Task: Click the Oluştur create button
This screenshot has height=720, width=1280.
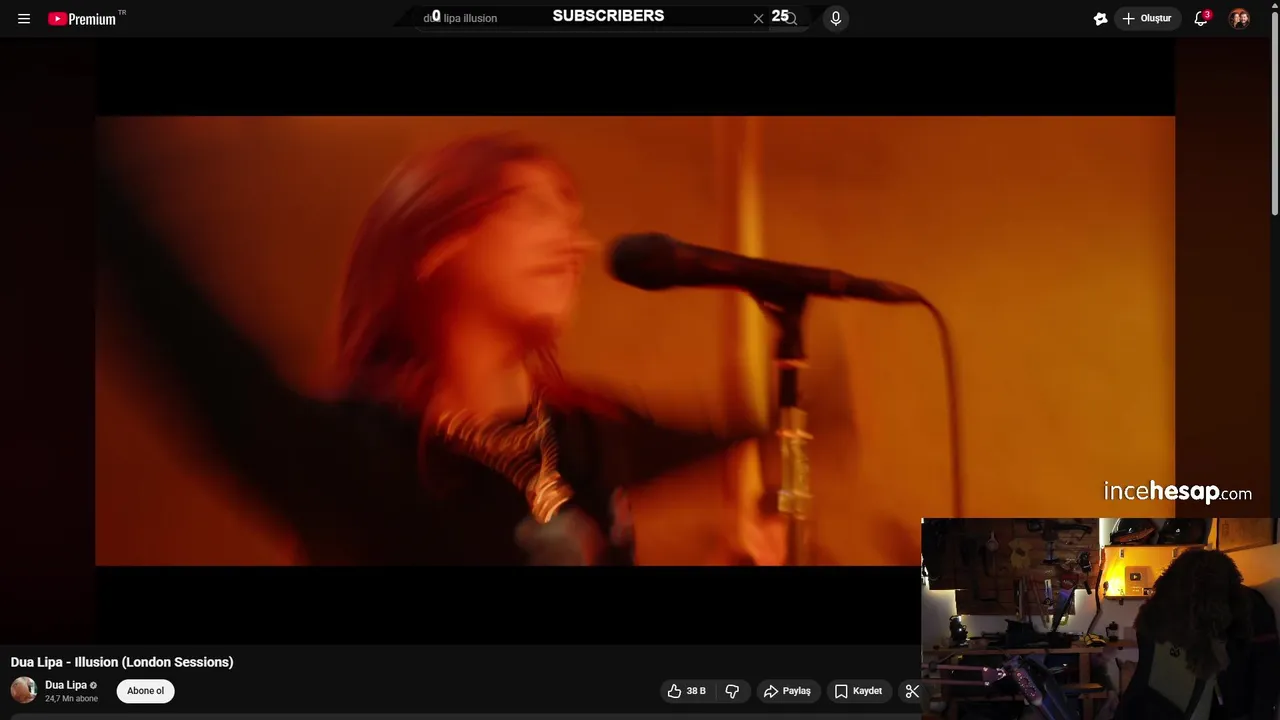Action: [1147, 19]
